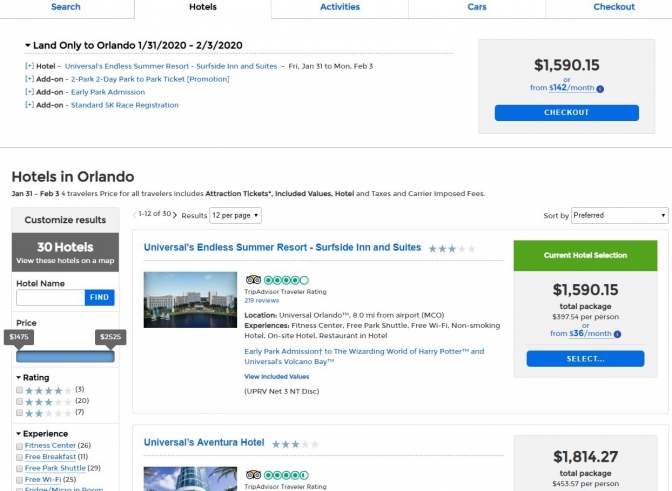
Task: Click green rating circles for Surfside Inn
Action: 286,280
